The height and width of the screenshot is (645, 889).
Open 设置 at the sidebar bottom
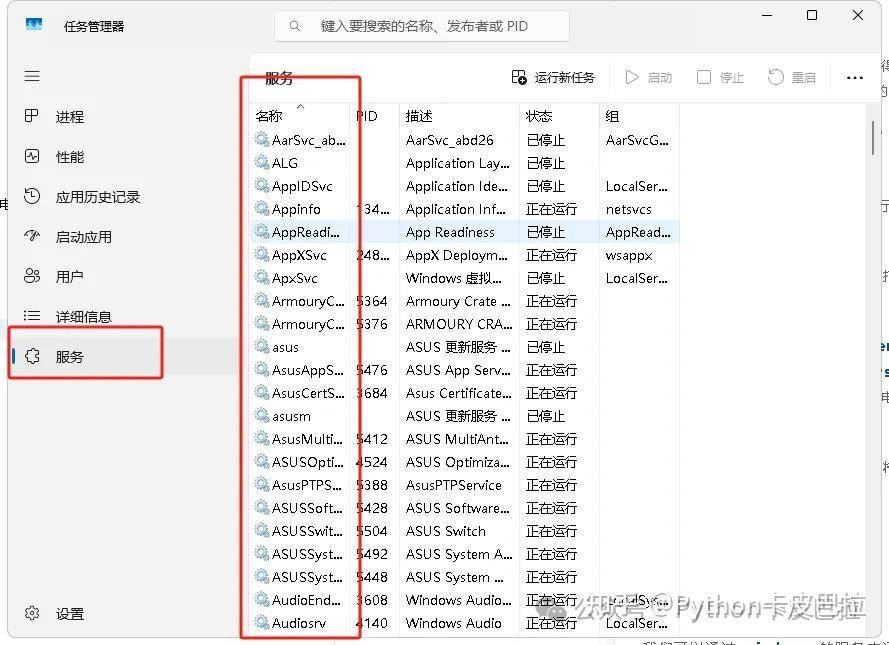coord(70,614)
